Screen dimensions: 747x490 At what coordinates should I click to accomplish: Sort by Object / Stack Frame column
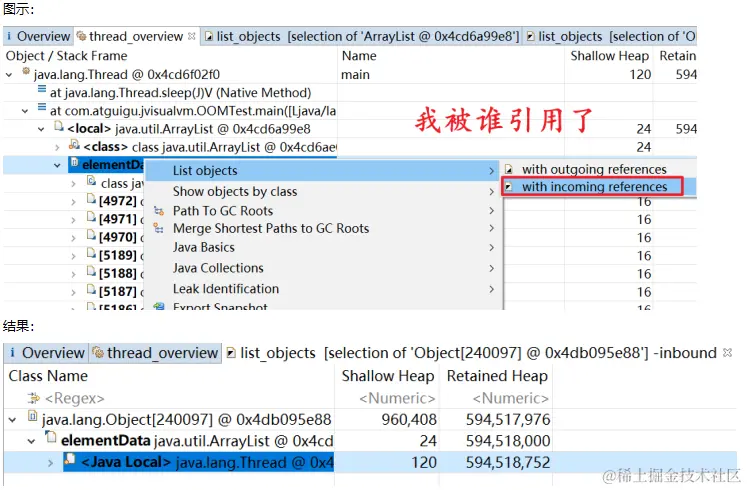coord(67,56)
